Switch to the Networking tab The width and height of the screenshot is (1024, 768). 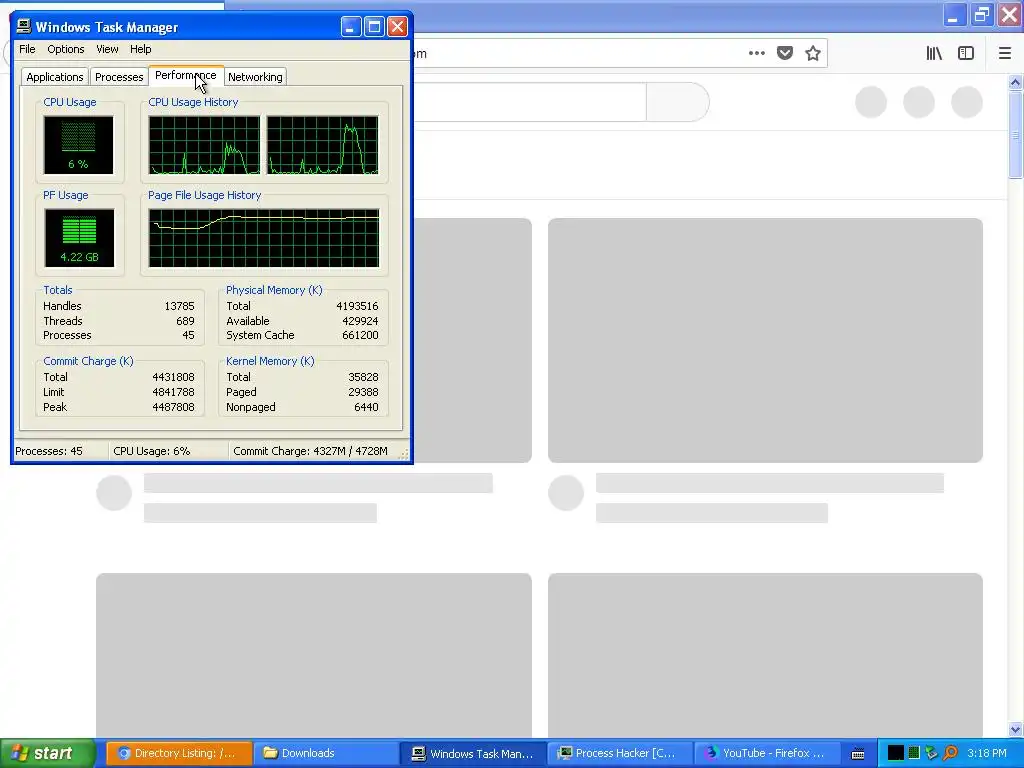255,77
